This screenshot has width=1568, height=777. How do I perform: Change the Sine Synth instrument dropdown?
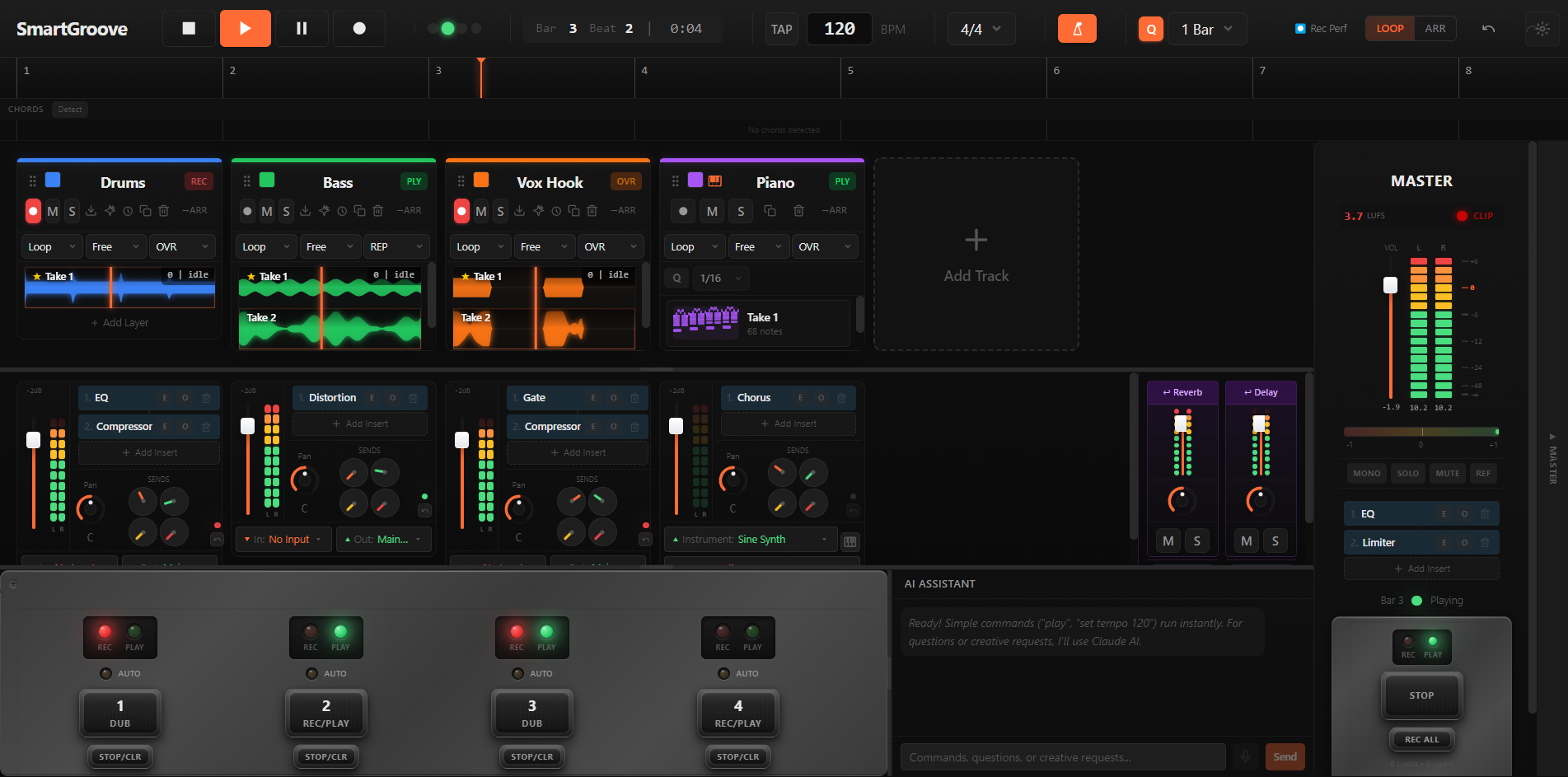pos(750,540)
